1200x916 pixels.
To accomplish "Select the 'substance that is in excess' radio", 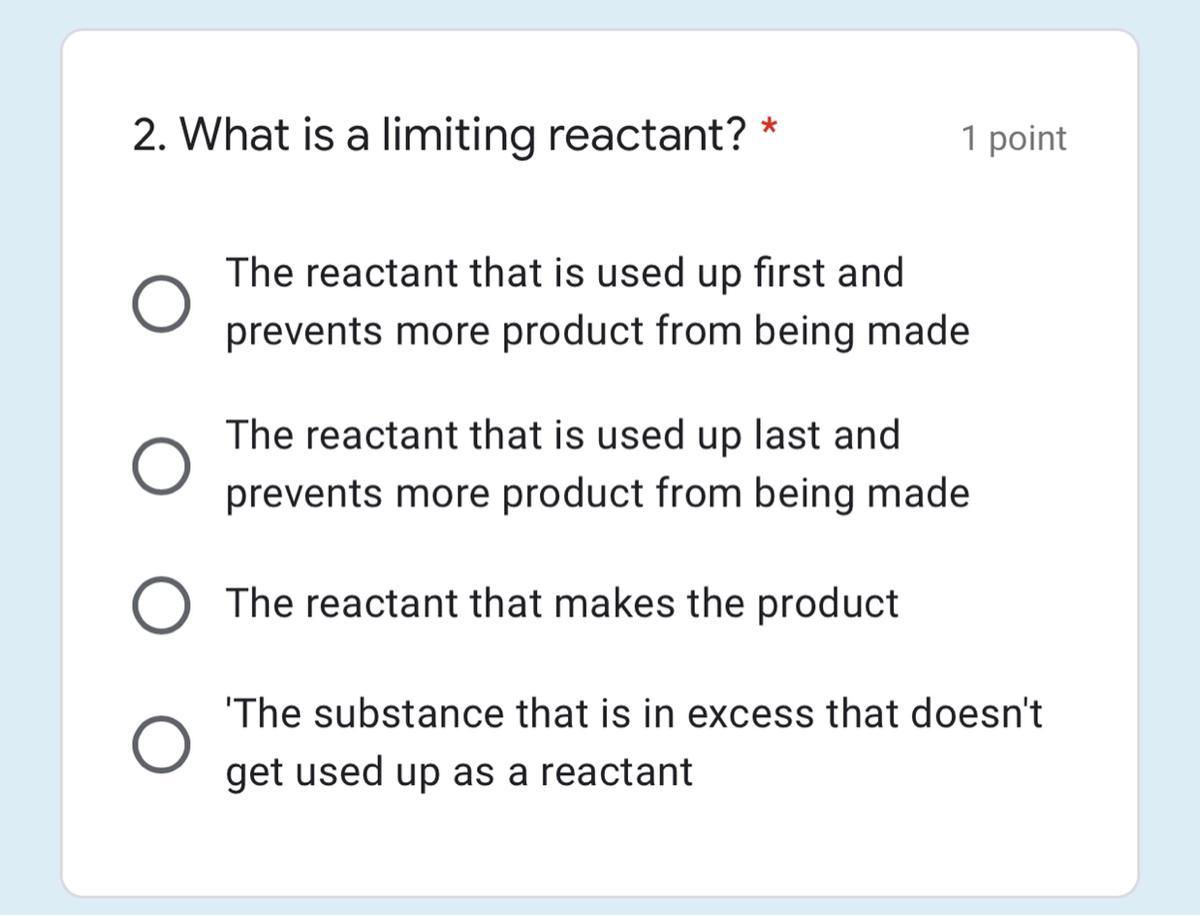I will tap(160, 744).
